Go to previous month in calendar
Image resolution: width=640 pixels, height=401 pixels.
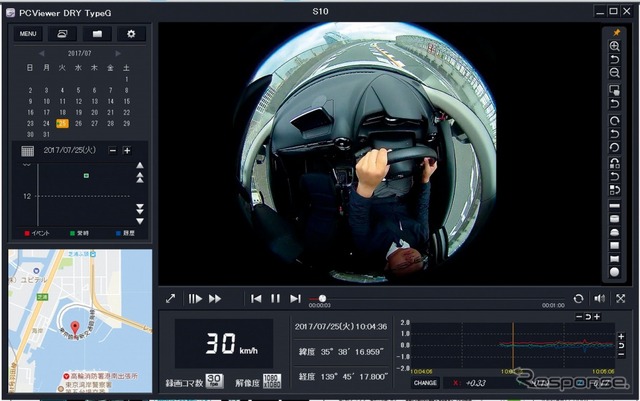[42, 53]
